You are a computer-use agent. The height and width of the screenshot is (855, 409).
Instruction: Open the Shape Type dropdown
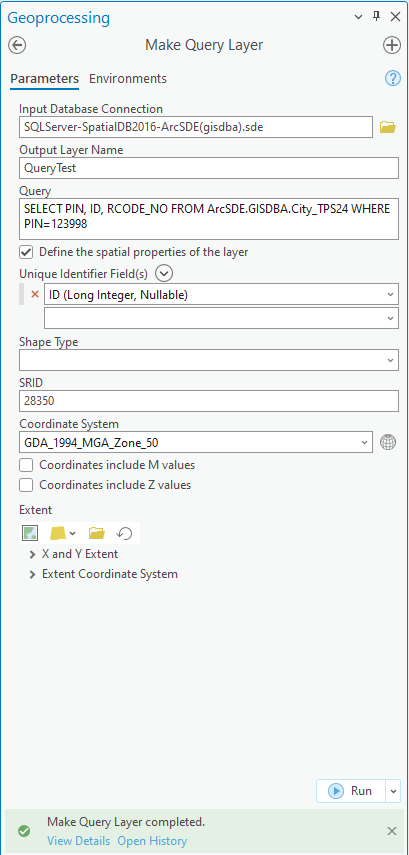pos(209,360)
